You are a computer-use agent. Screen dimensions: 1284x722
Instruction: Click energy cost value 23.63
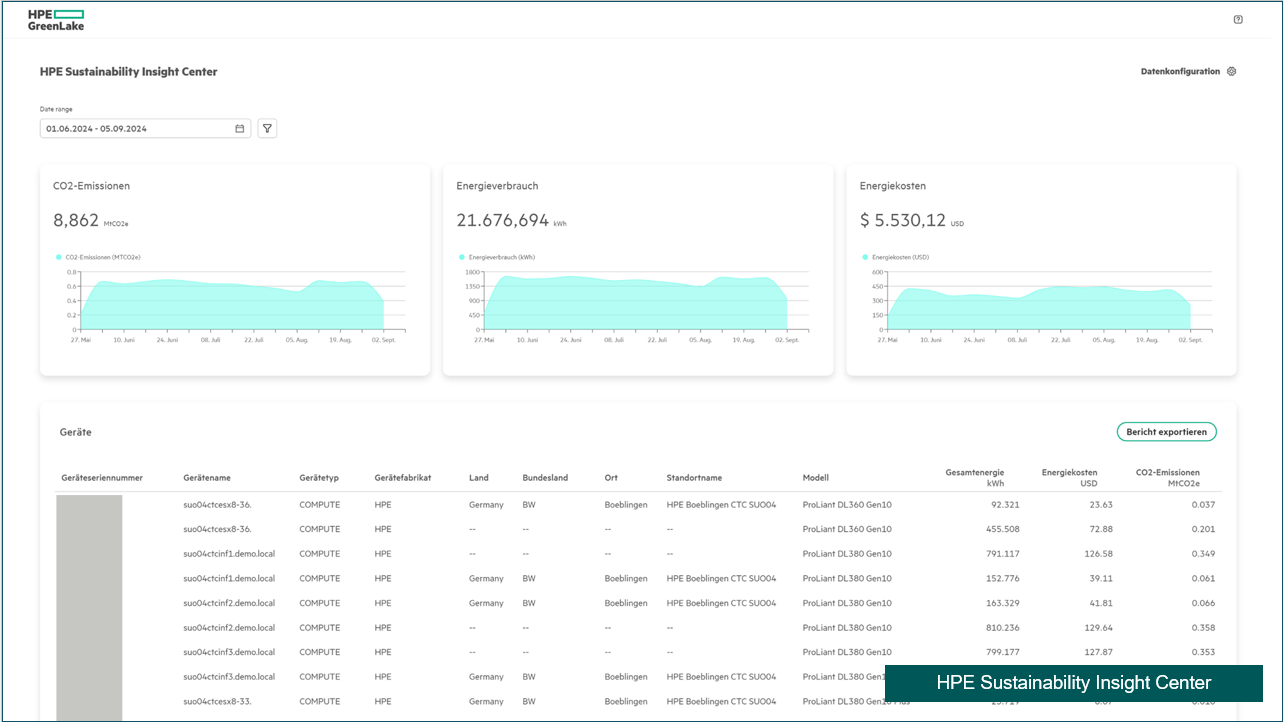(x=1101, y=505)
